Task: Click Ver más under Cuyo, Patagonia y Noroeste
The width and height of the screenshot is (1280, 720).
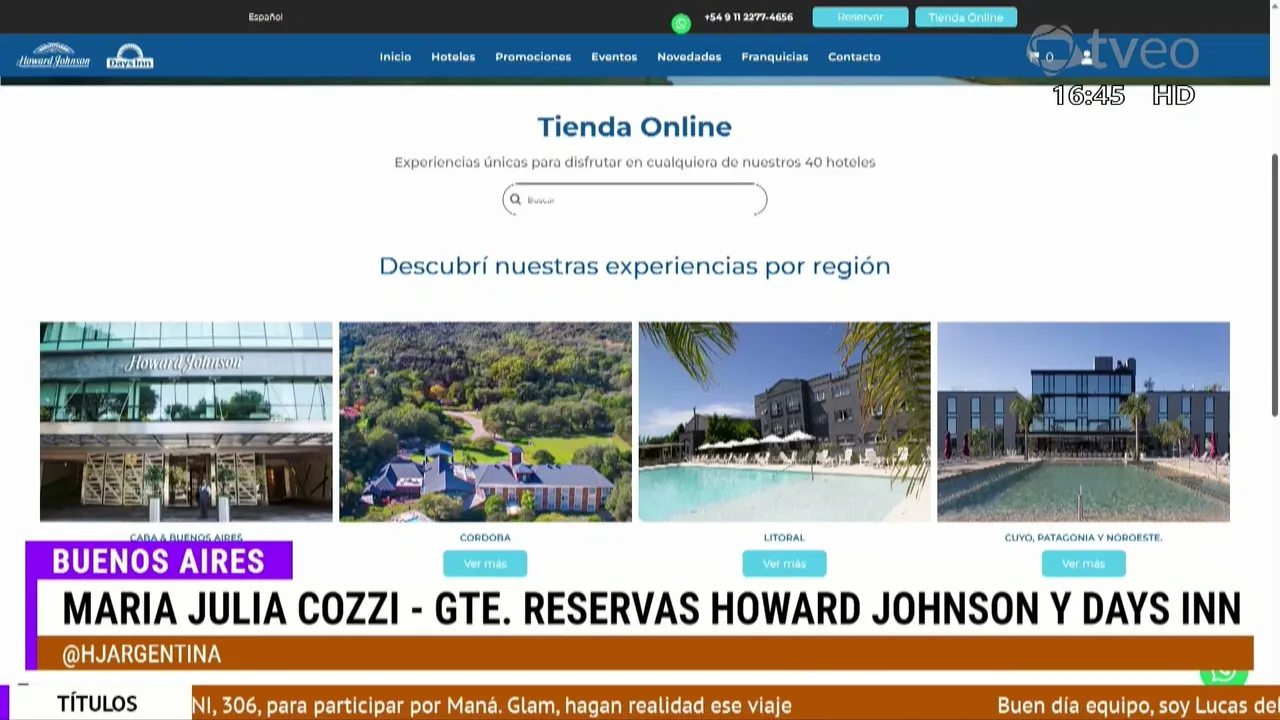Action: (x=1083, y=564)
